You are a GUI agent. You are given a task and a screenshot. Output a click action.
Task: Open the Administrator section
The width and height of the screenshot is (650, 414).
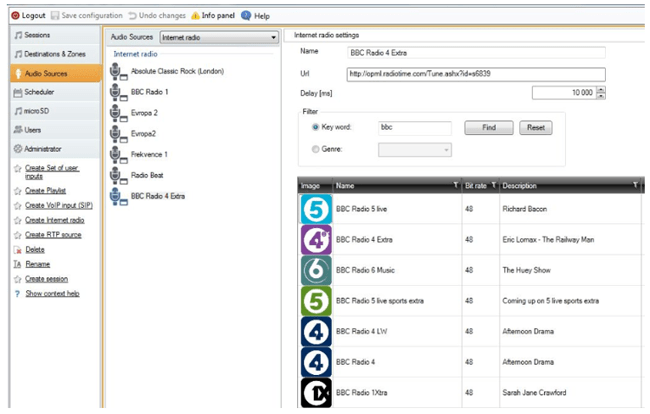point(56,149)
